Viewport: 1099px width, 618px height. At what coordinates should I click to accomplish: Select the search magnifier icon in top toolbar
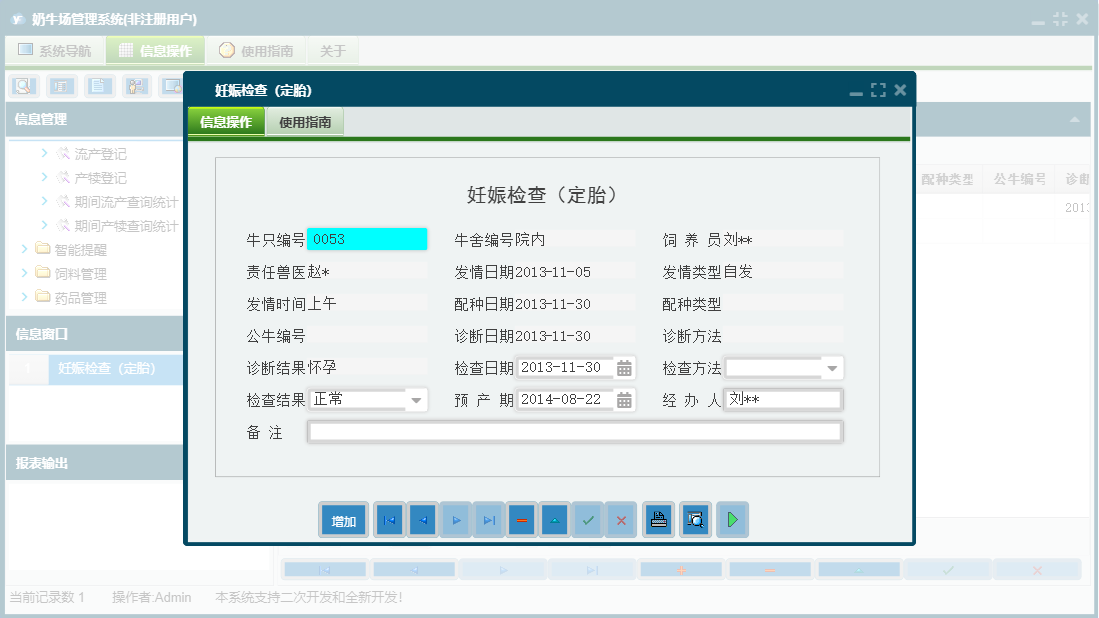click(22, 86)
